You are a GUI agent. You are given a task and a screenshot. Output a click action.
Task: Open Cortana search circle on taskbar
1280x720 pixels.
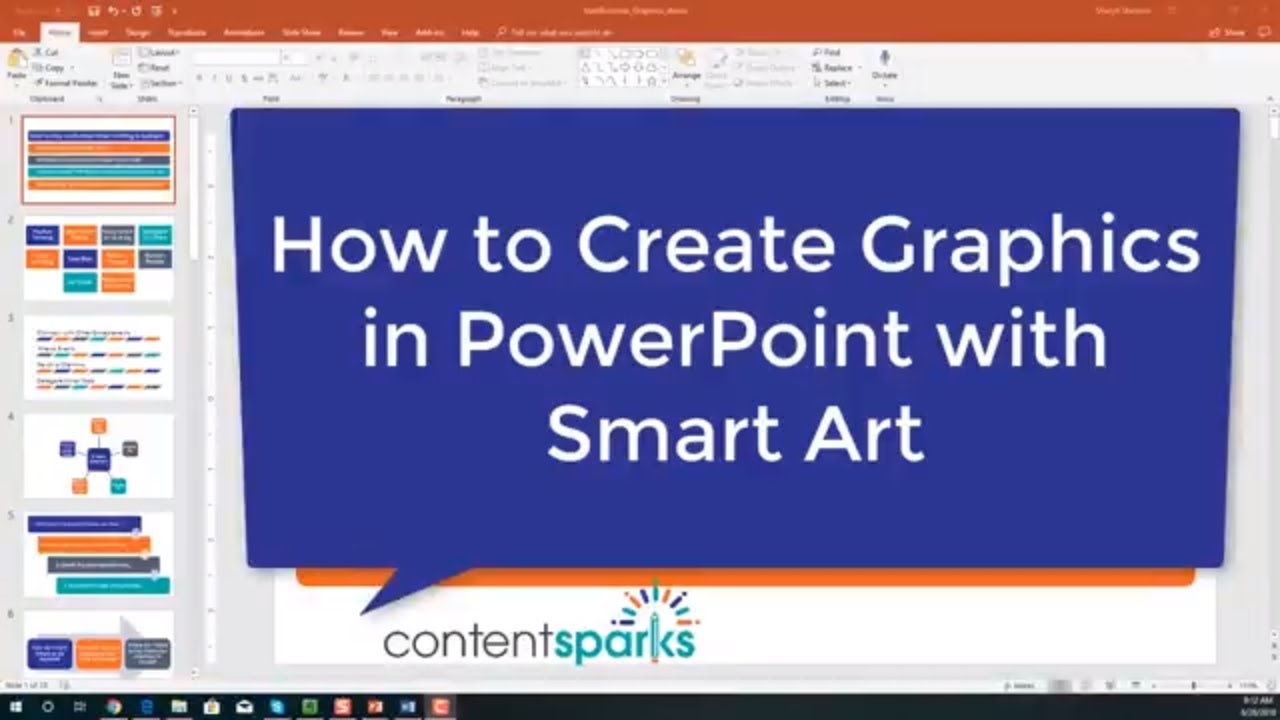[x=47, y=706]
